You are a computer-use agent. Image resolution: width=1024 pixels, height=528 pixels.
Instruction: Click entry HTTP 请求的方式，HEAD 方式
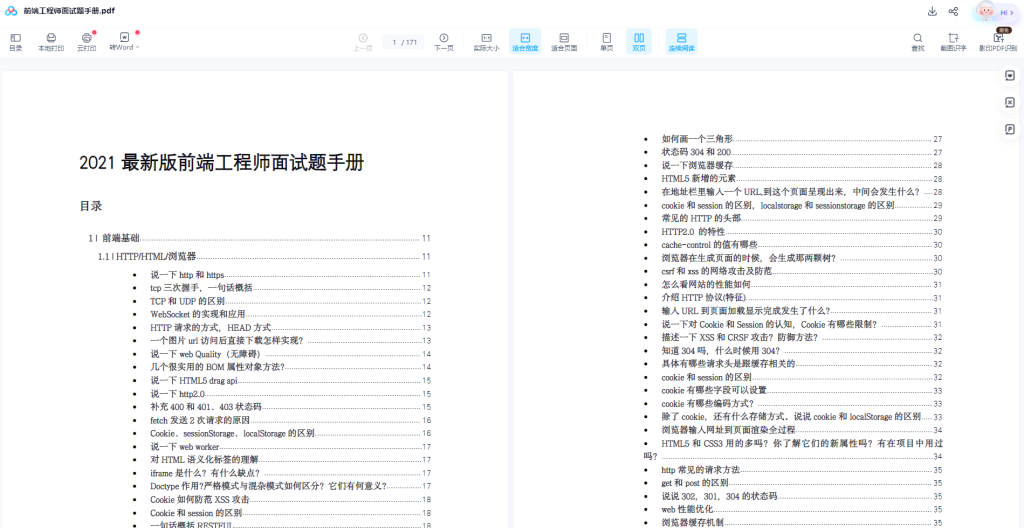[290, 327]
